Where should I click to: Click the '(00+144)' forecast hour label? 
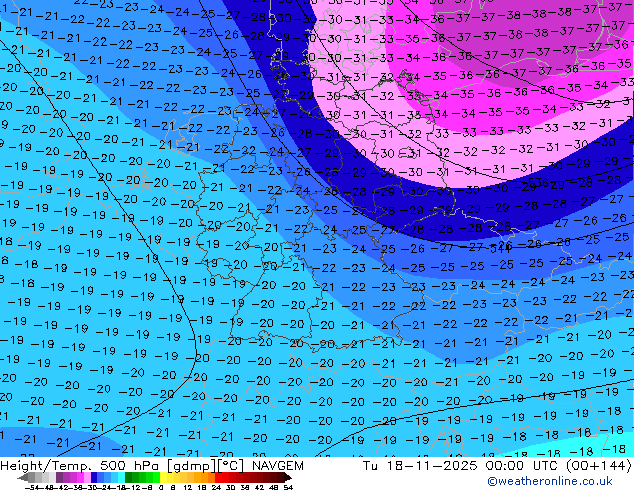[x=598, y=466]
